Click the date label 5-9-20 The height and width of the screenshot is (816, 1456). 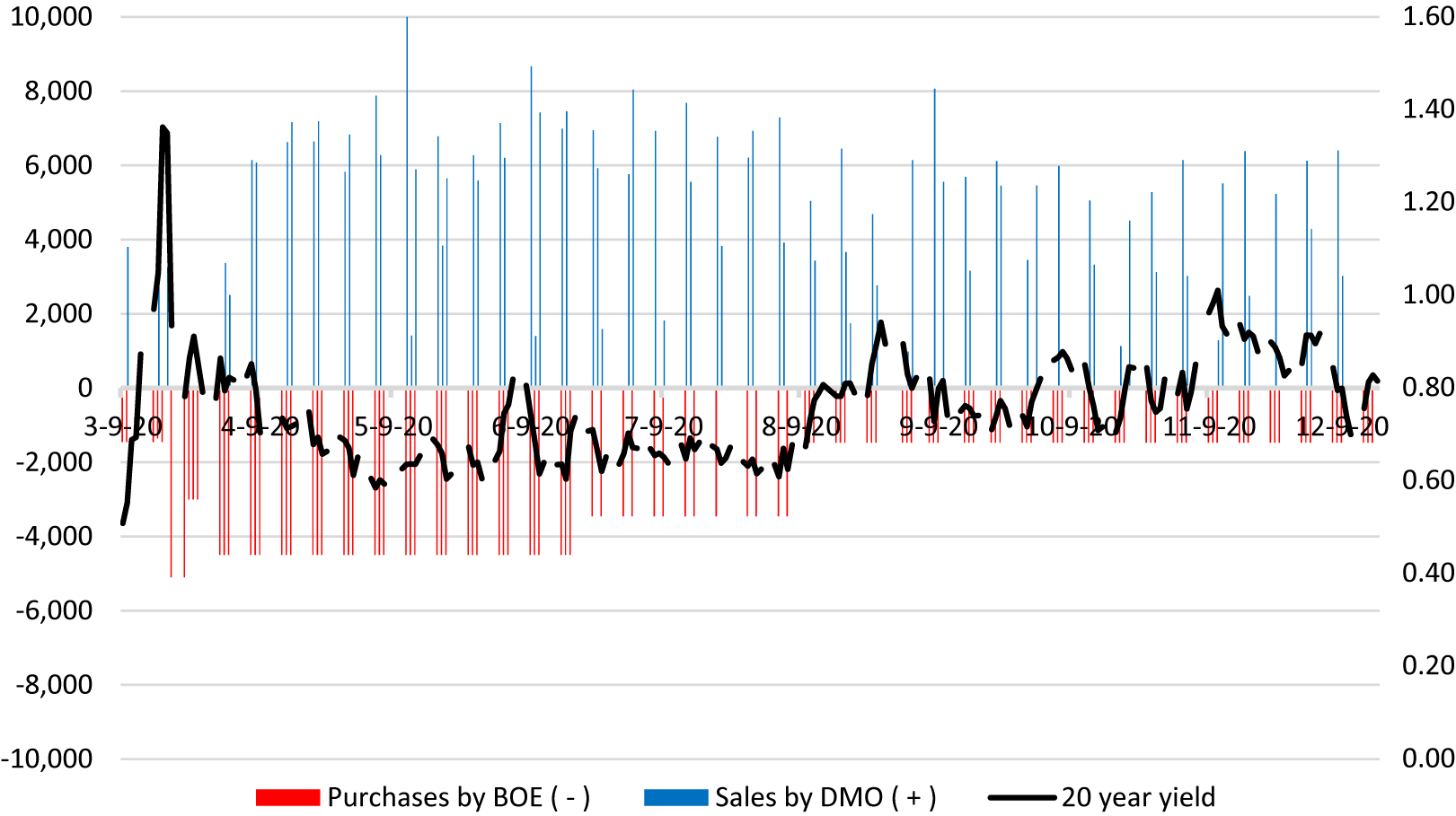click(x=393, y=426)
